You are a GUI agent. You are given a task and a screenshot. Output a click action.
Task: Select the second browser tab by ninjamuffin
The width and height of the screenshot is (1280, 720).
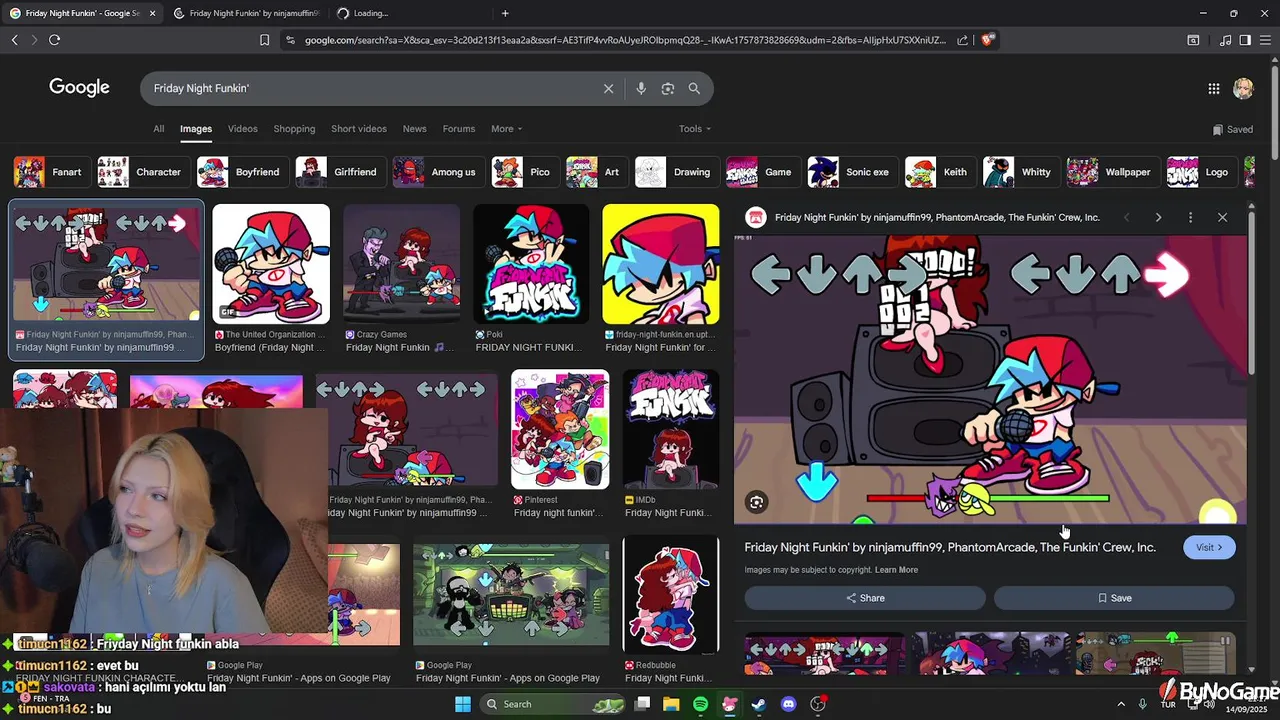tap(247, 13)
